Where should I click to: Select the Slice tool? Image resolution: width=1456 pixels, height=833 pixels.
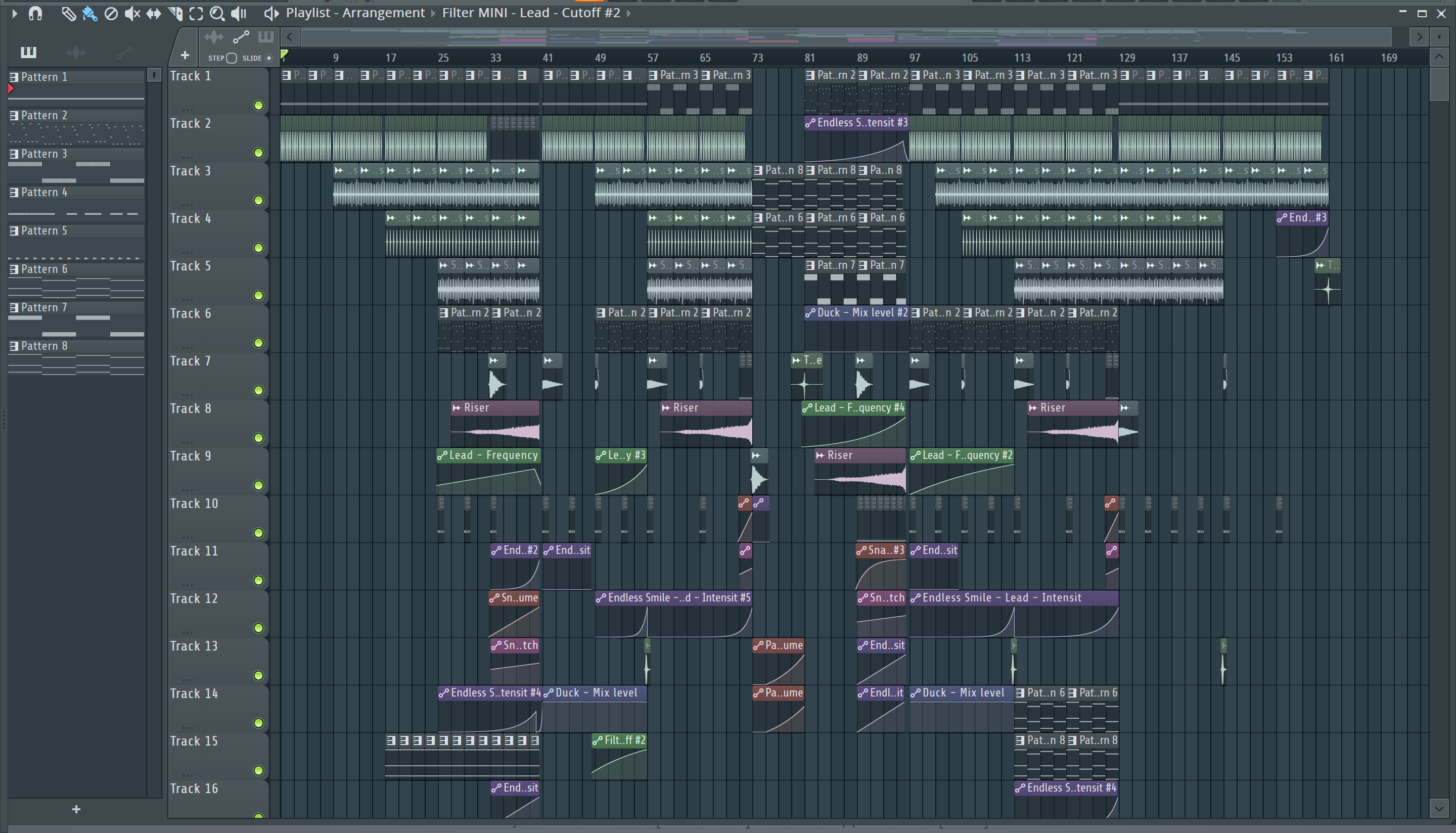coord(175,13)
